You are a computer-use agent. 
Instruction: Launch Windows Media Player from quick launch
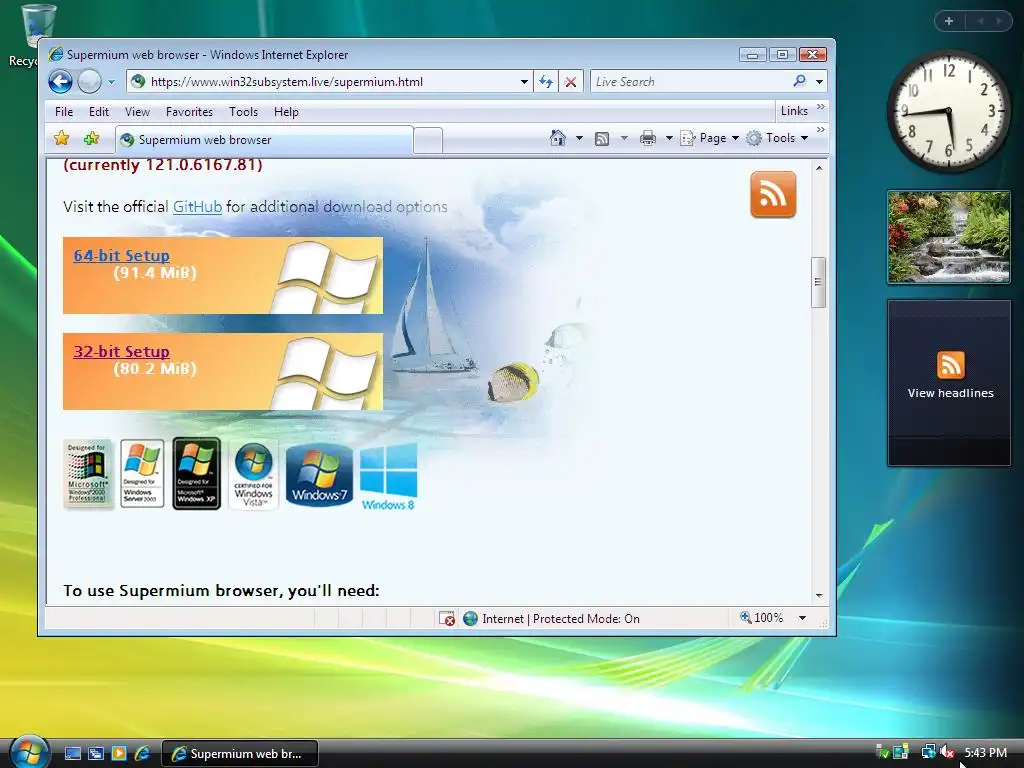click(x=119, y=754)
